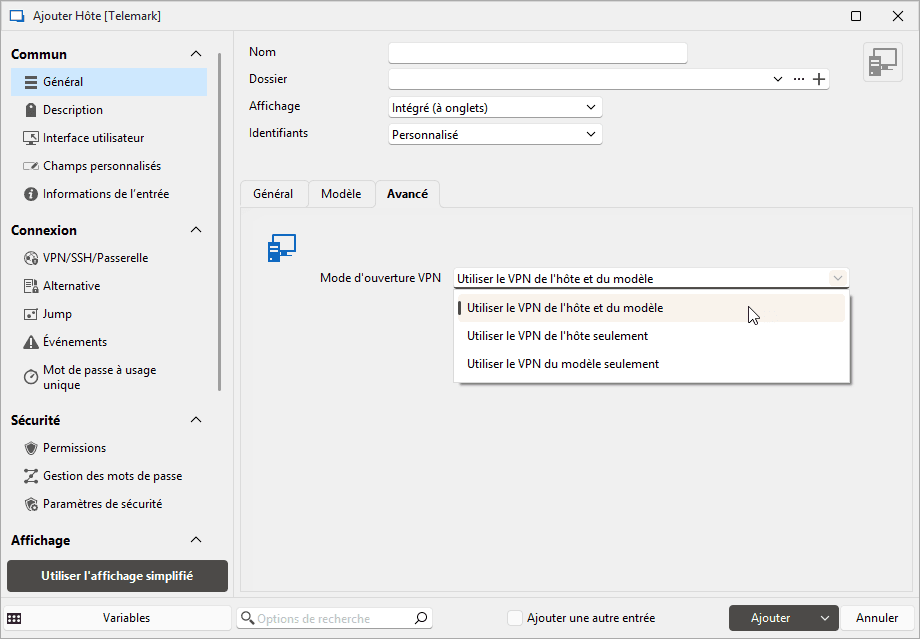Click the plus icon beside Dossier
The height and width of the screenshot is (639, 920).
[819, 79]
